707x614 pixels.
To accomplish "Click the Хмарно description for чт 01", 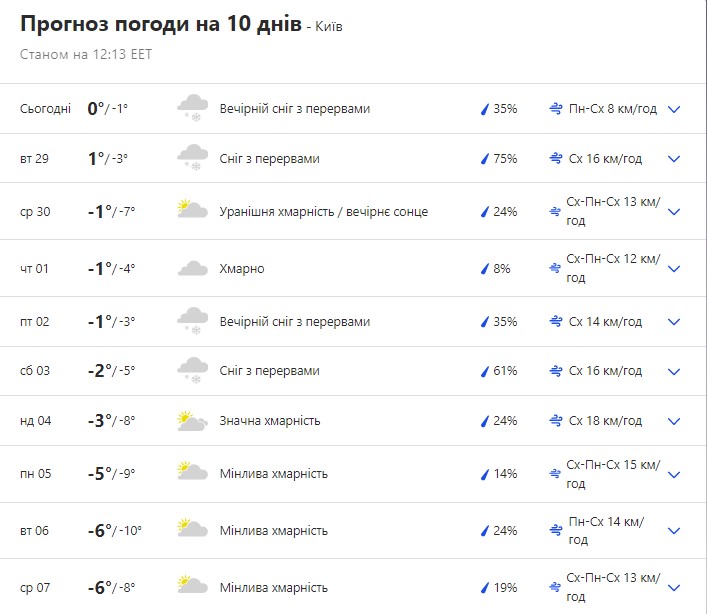I will pyautogui.click(x=242, y=268).
